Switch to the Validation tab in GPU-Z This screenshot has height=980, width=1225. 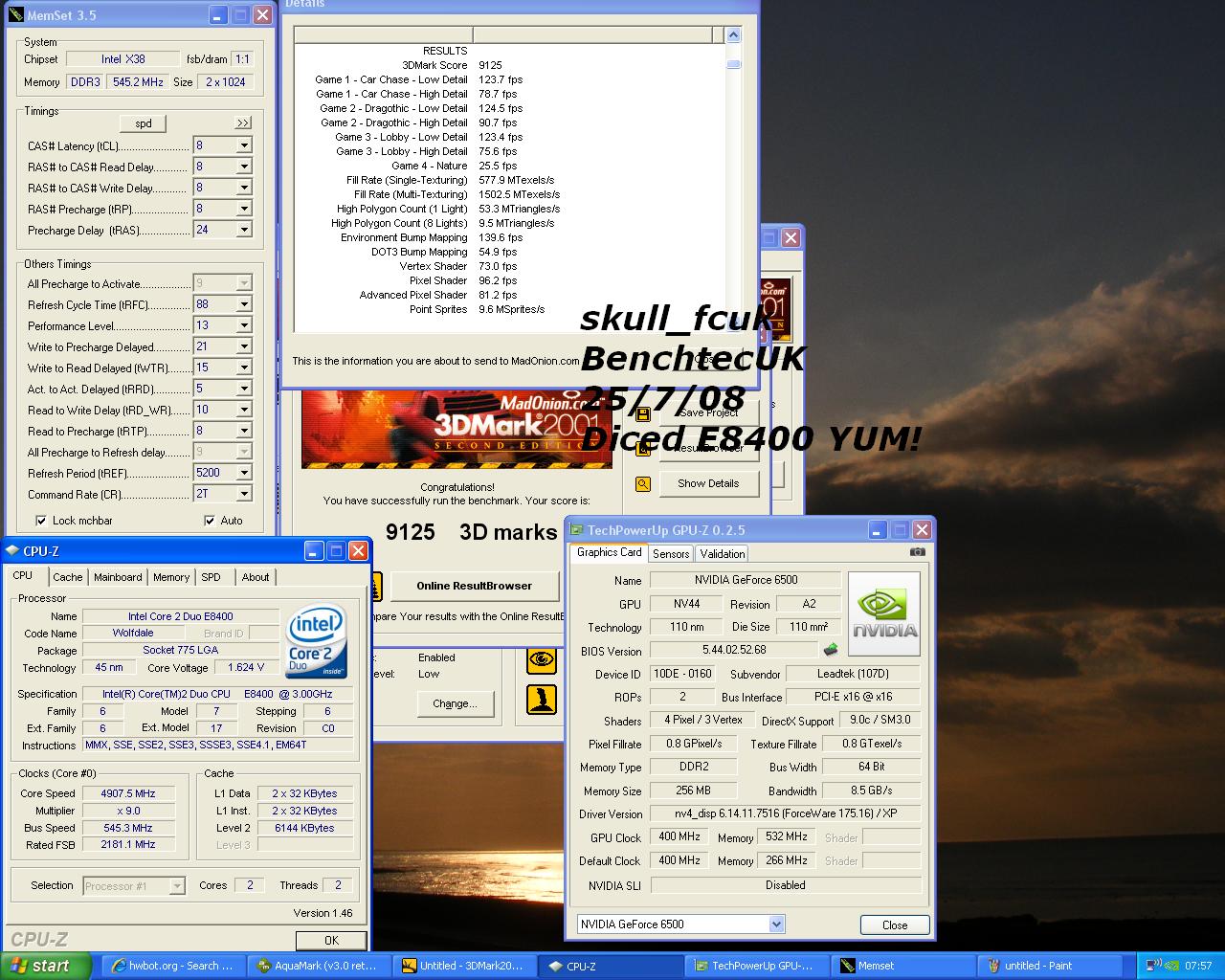pos(723,554)
